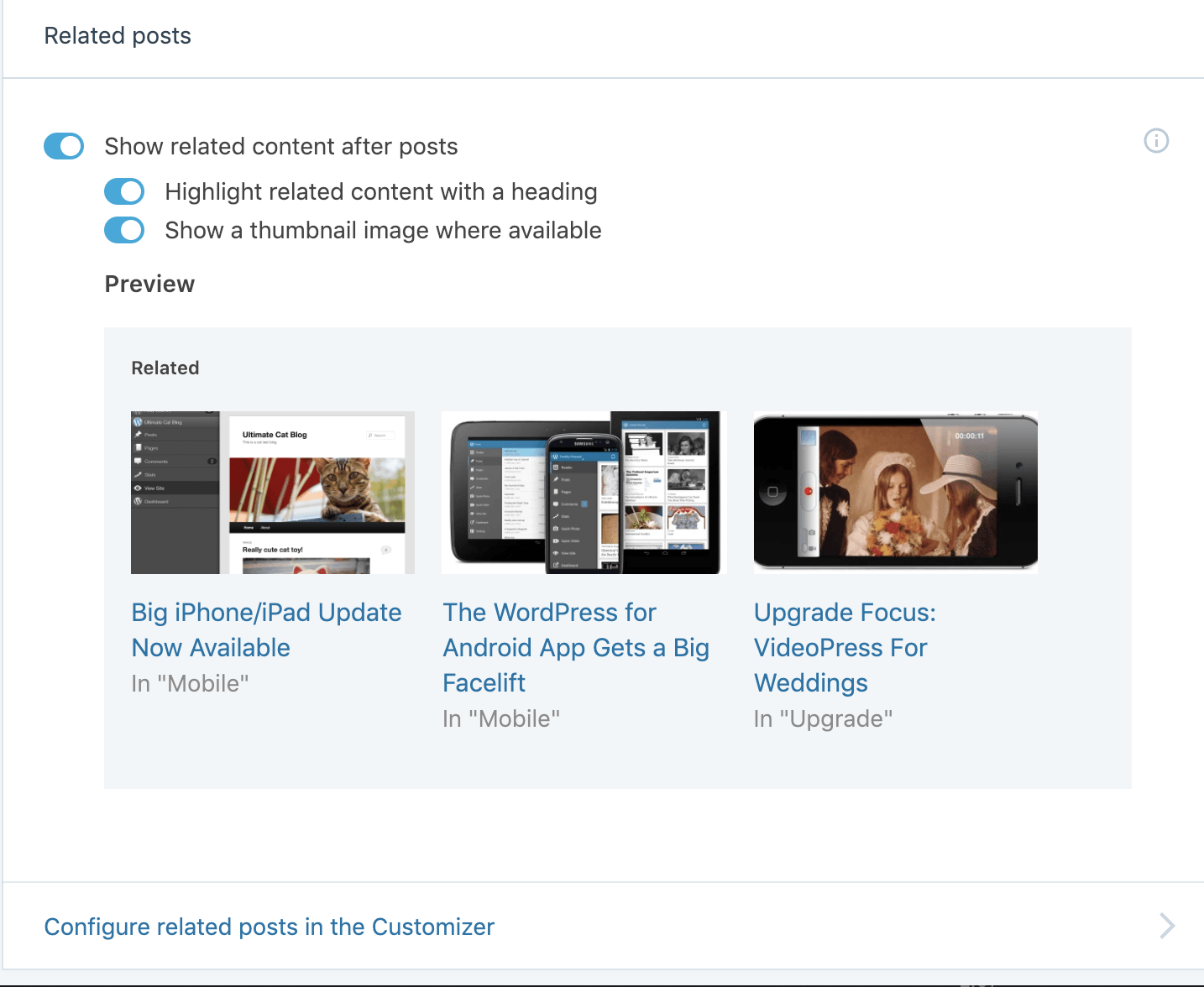Open Configure related posts in the Customizer

click(269, 927)
